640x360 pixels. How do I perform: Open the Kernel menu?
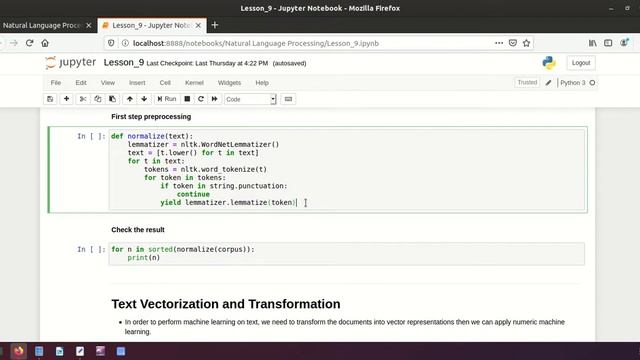tap(194, 82)
